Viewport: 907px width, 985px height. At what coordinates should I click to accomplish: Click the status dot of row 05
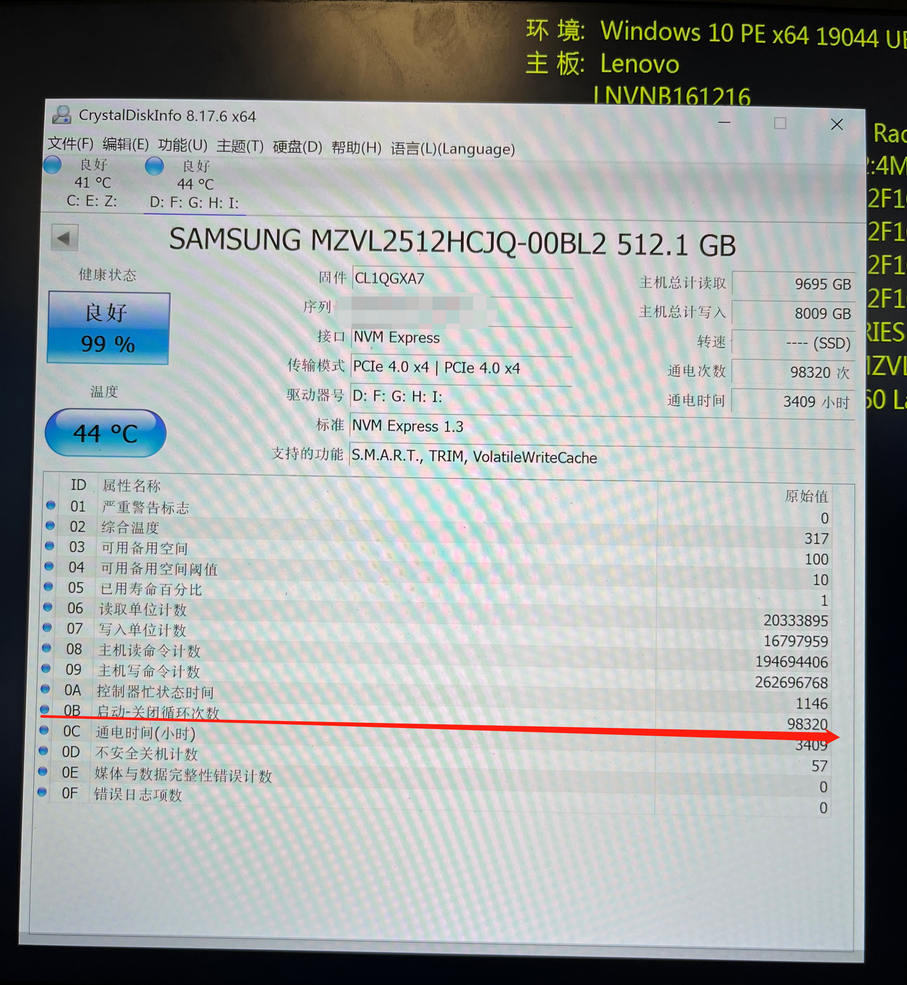pyautogui.click(x=48, y=587)
